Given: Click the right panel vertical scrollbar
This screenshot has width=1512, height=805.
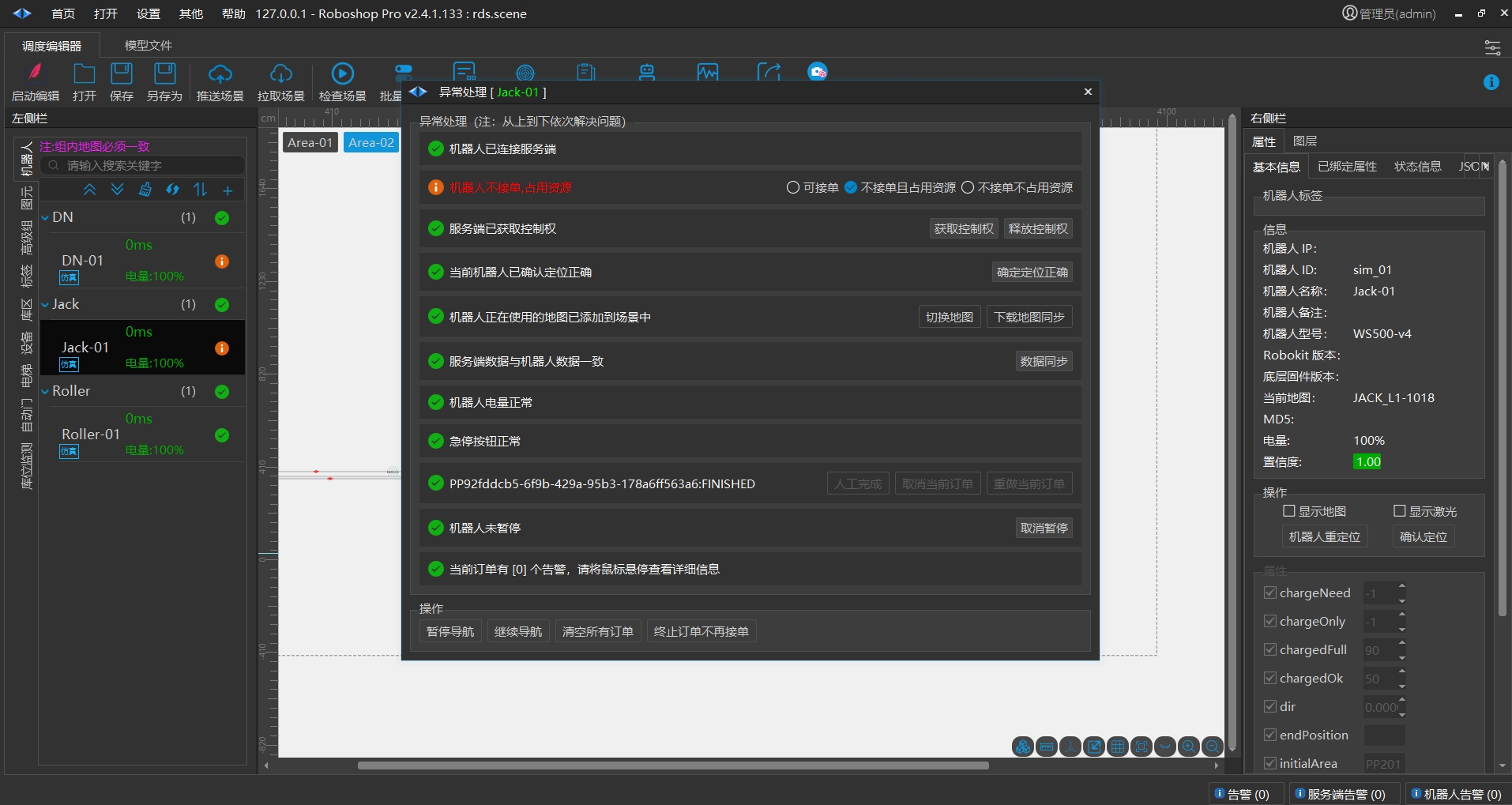Looking at the screenshot, I should (x=1503, y=387).
